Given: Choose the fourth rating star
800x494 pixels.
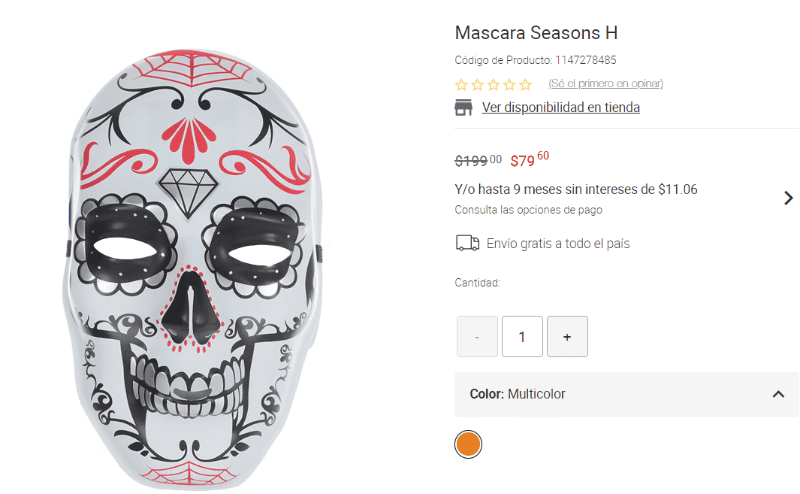Looking at the screenshot, I should (510, 85).
